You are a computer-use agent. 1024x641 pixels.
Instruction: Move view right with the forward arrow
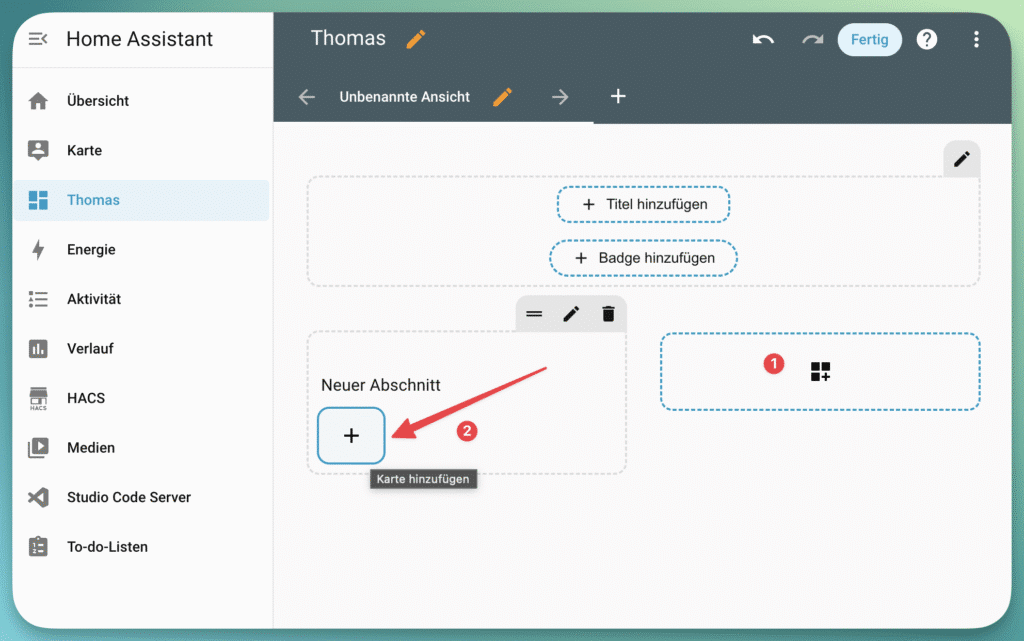click(x=560, y=97)
